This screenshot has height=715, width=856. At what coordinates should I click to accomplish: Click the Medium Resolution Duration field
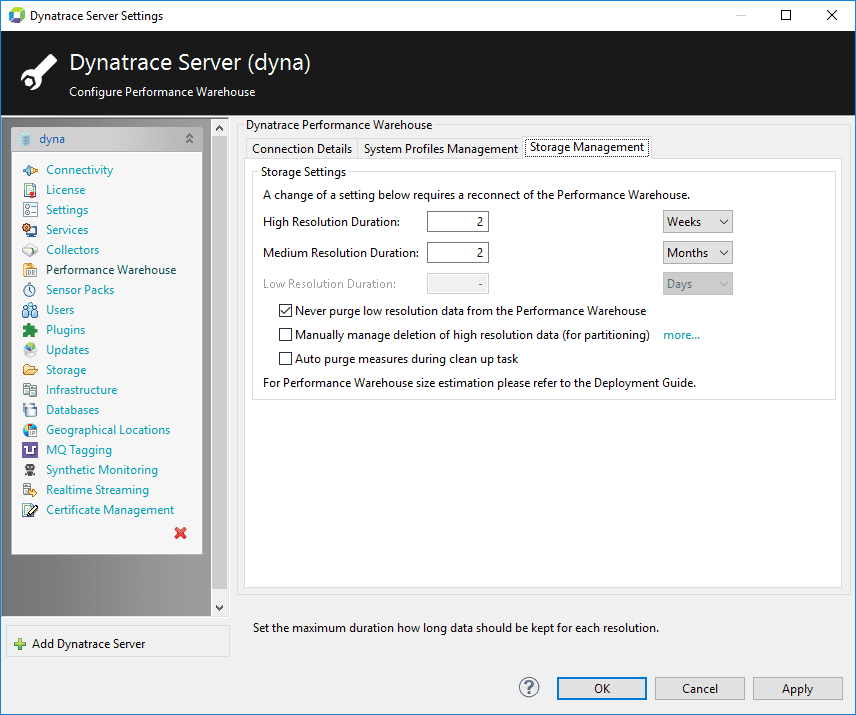[x=457, y=253]
